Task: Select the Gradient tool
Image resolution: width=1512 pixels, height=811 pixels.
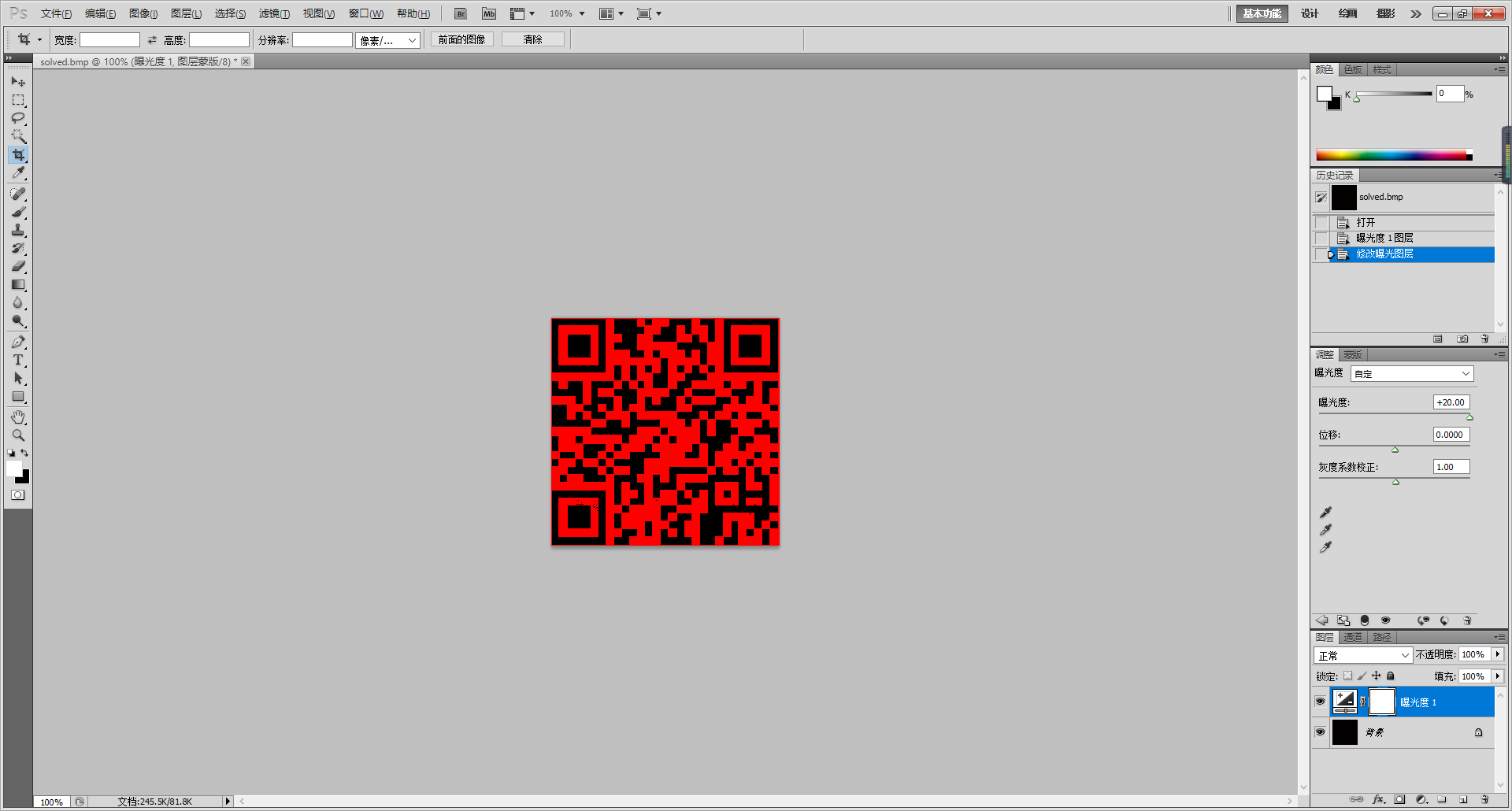Action: 18,284
